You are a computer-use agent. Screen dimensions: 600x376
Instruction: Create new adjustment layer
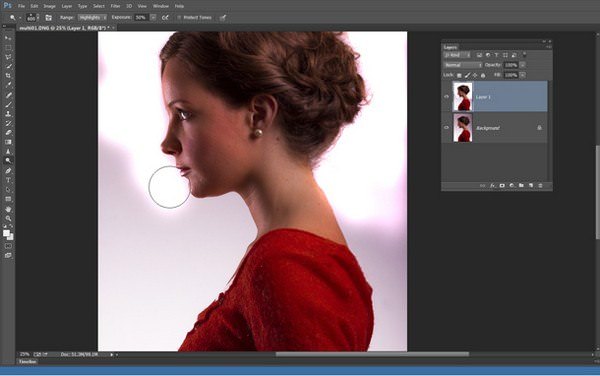pos(512,186)
